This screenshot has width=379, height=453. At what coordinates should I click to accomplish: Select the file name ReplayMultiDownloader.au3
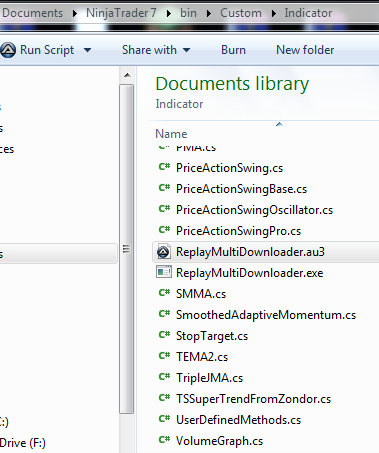[250, 252]
